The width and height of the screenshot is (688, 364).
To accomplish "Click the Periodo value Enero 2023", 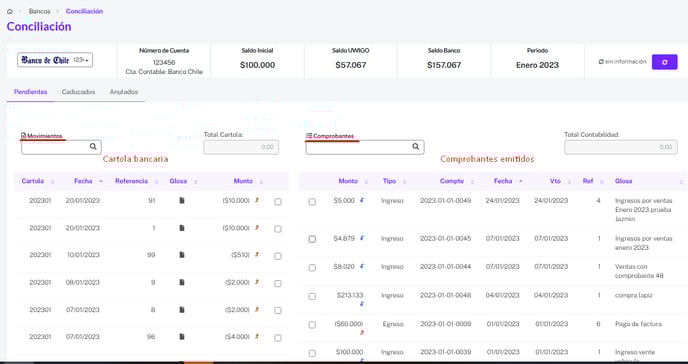I will pos(537,65).
